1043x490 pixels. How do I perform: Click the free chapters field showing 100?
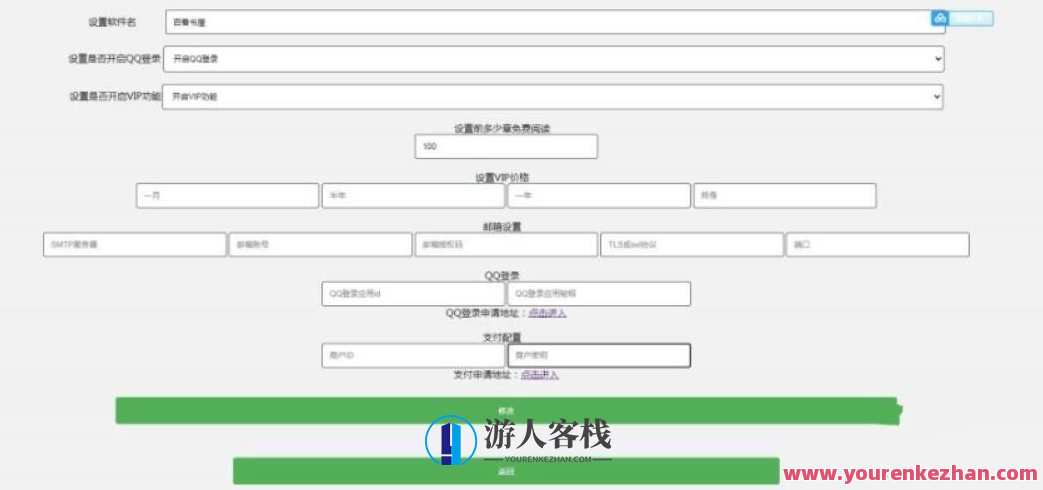click(506, 146)
